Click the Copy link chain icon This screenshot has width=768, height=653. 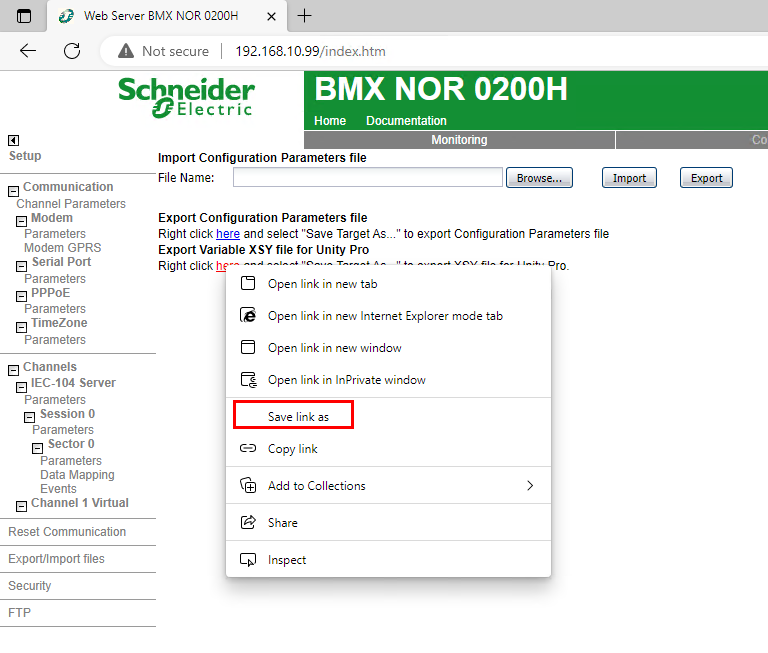[x=248, y=448]
